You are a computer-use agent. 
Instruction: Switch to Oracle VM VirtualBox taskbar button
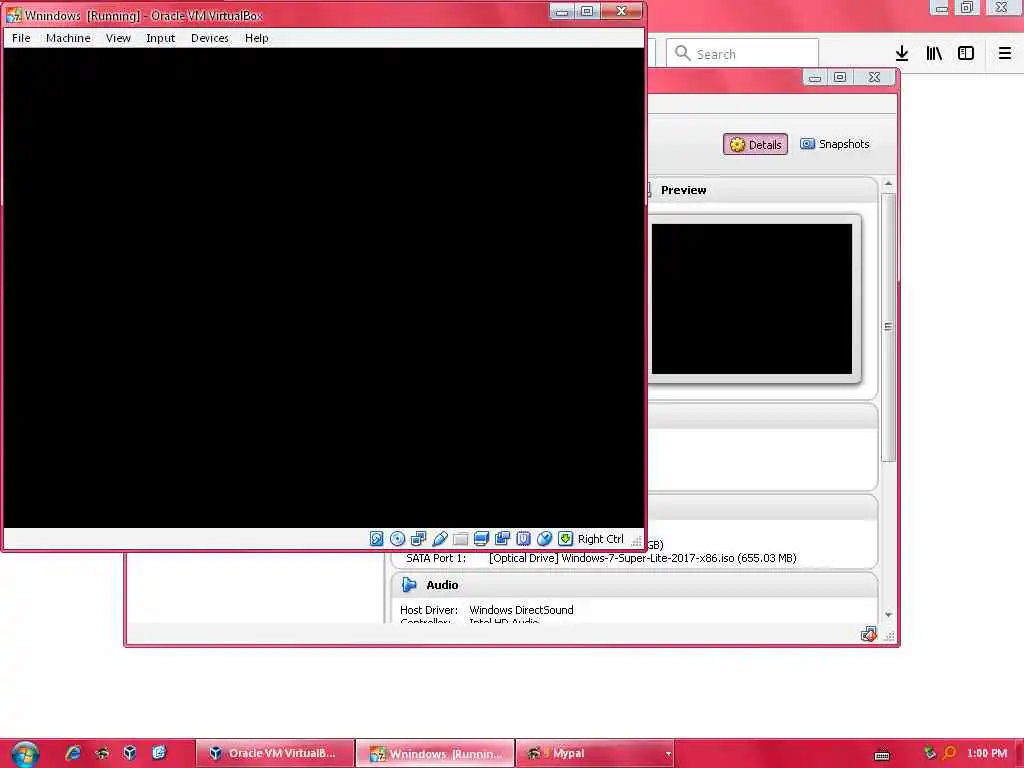click(x=275, y=754)
